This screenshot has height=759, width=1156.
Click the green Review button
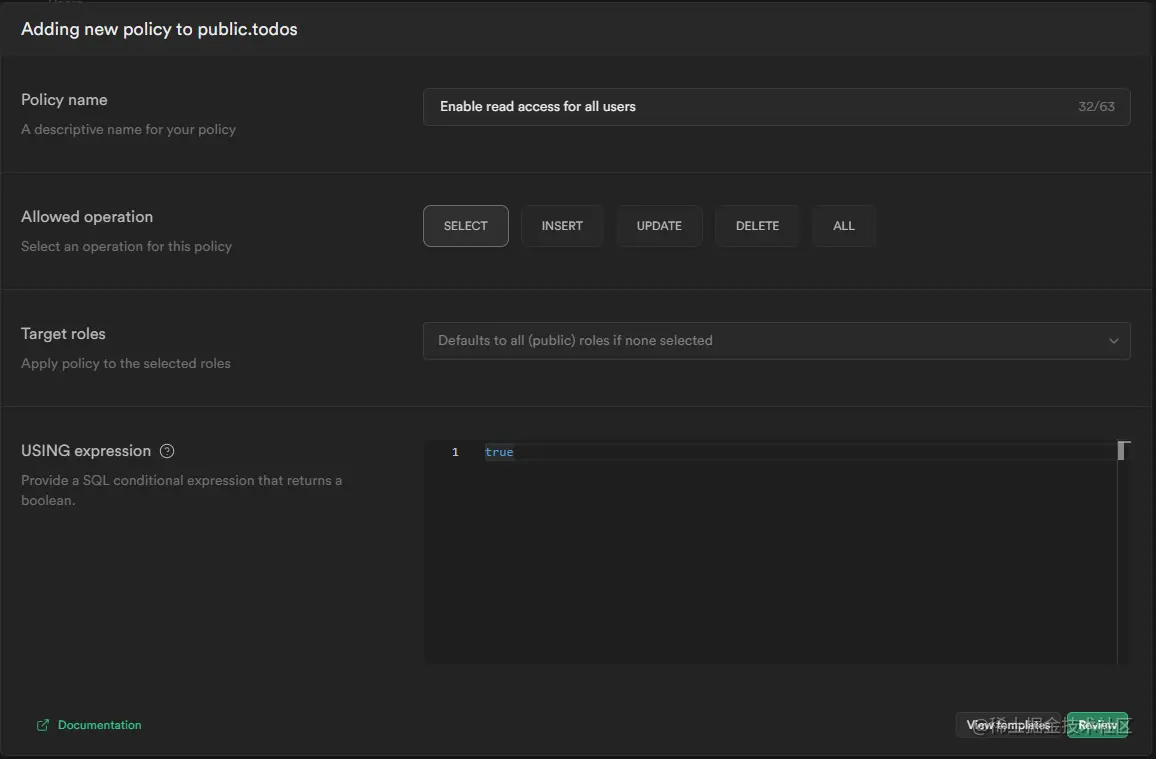(x=1097, y=725)
